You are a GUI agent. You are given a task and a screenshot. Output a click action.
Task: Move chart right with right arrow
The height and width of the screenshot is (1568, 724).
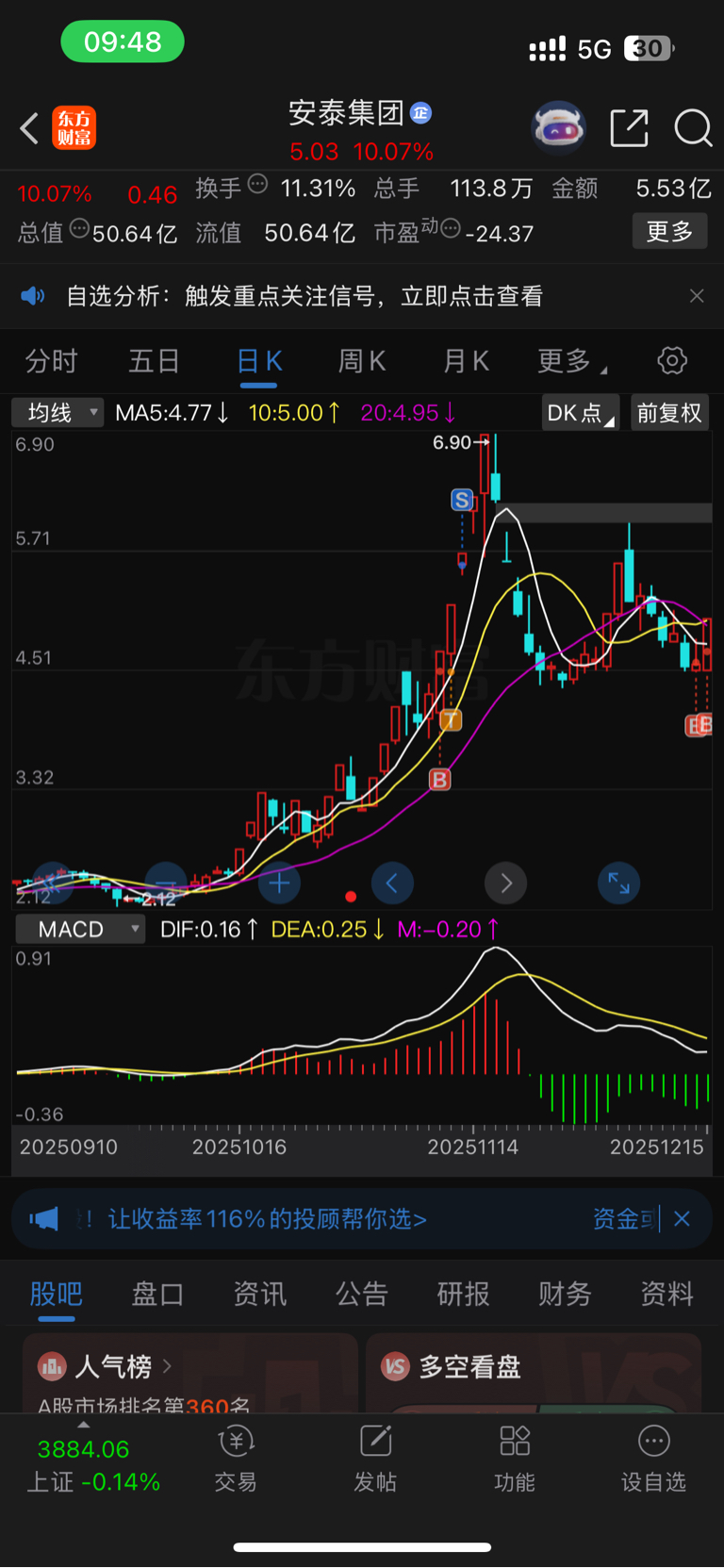tap(505, 883)
